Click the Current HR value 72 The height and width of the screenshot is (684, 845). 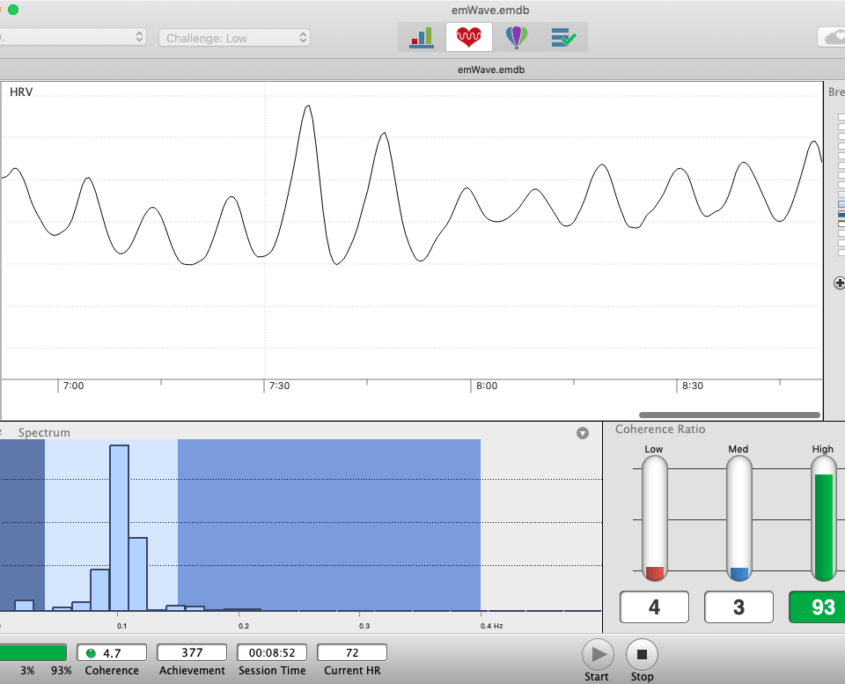click(x=352, y=653)
